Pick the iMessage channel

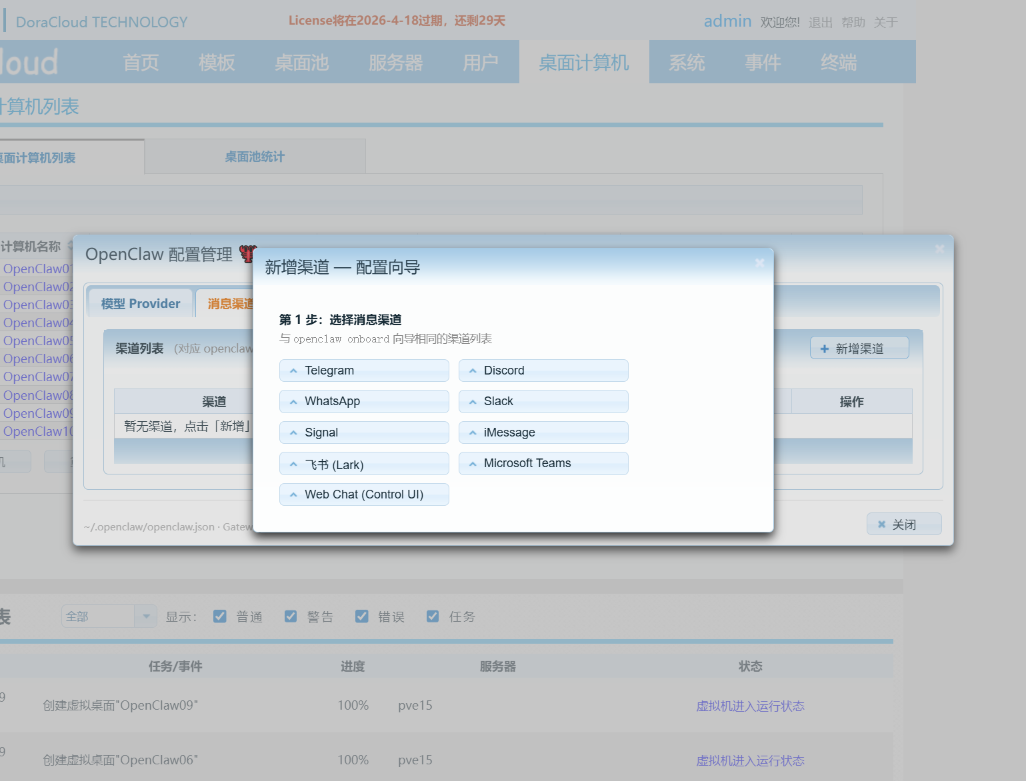543,432
